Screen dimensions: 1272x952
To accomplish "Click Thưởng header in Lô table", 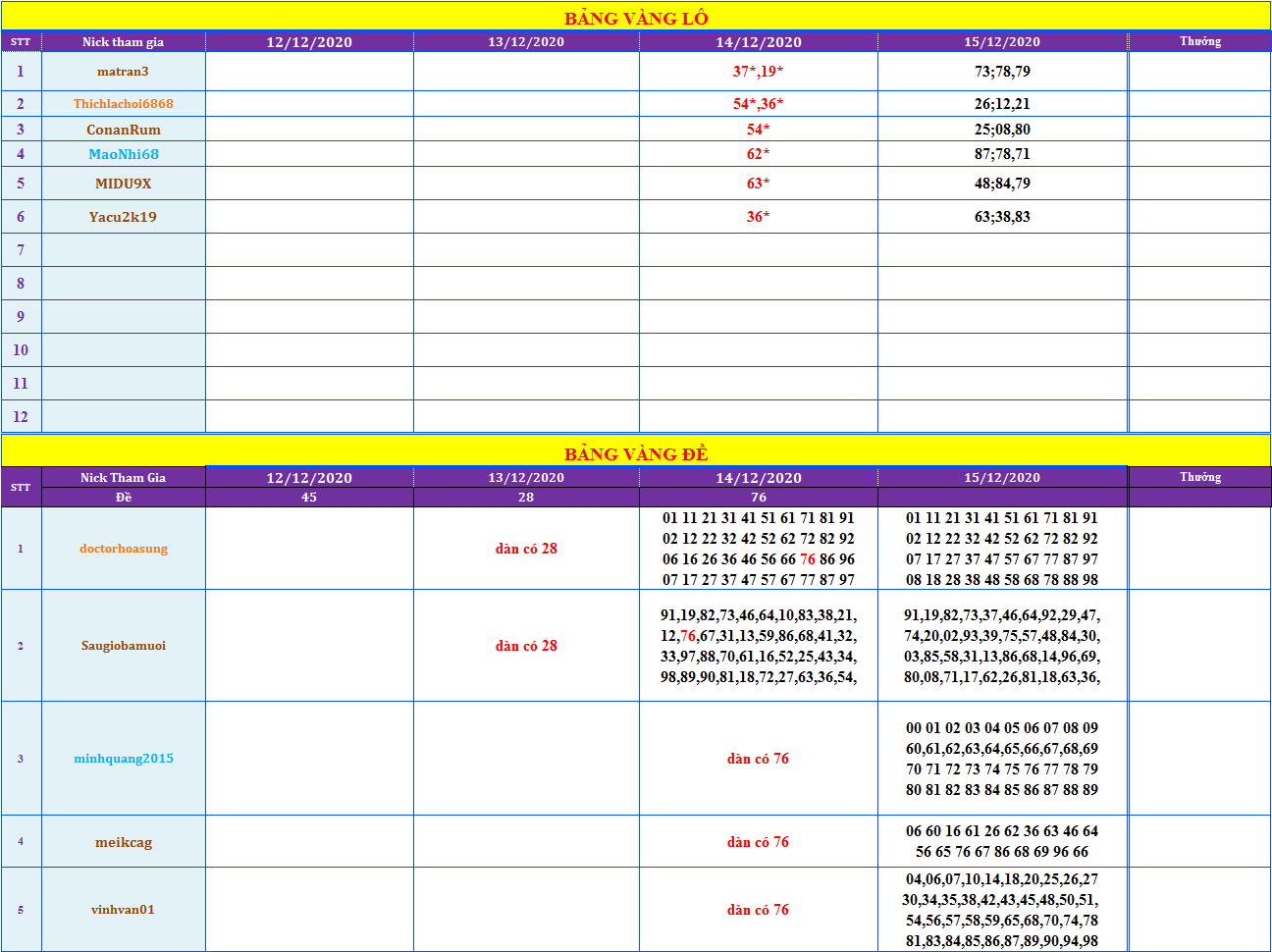I will 1200,41.
